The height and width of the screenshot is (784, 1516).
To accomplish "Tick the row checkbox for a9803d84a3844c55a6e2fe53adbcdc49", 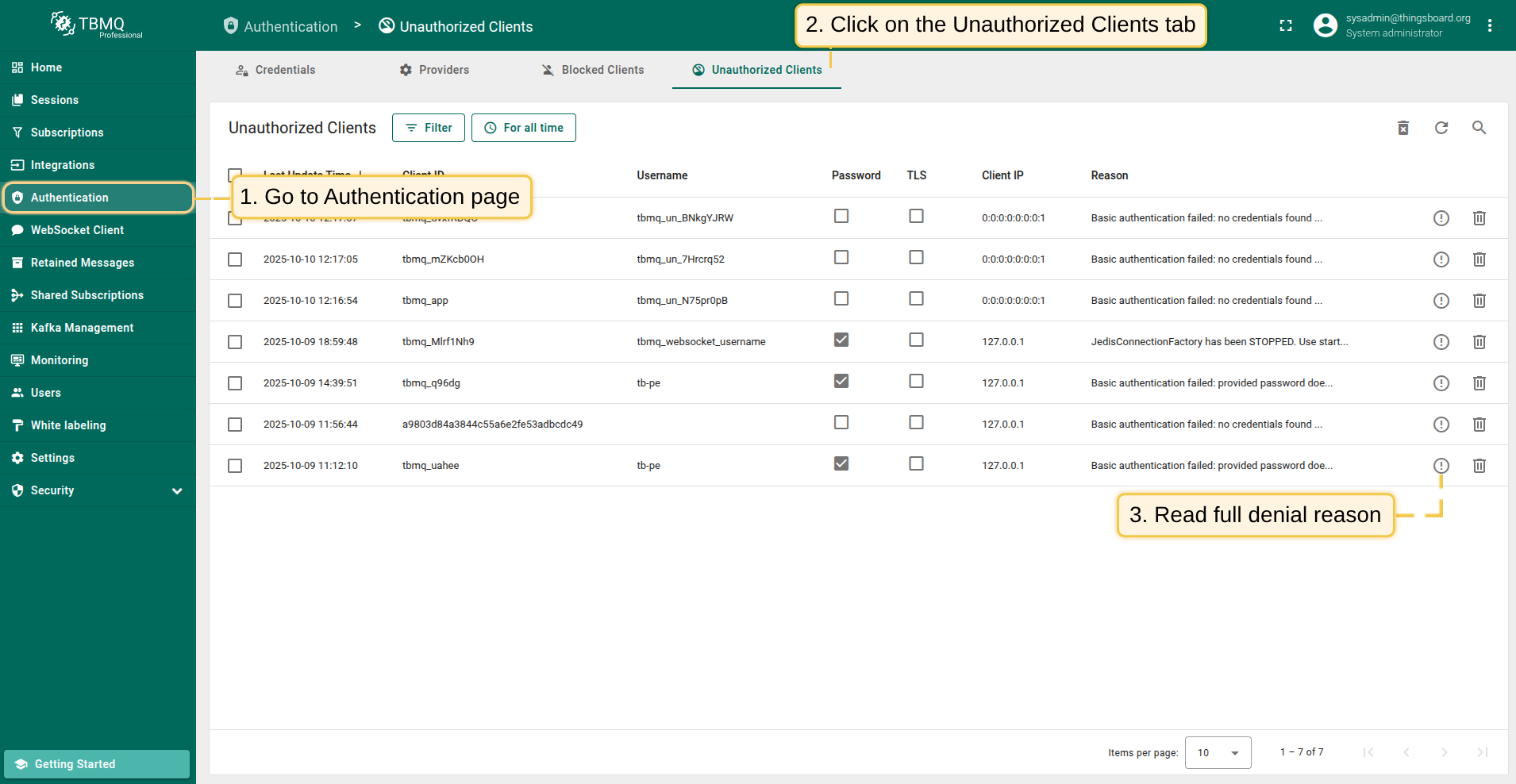I will click(x=235, y=425).
